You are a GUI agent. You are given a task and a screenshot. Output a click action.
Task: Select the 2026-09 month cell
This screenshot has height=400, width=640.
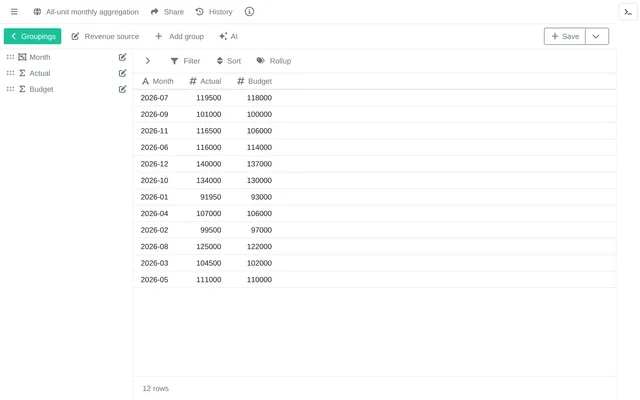pyautogui.click(x=154, y=114)
